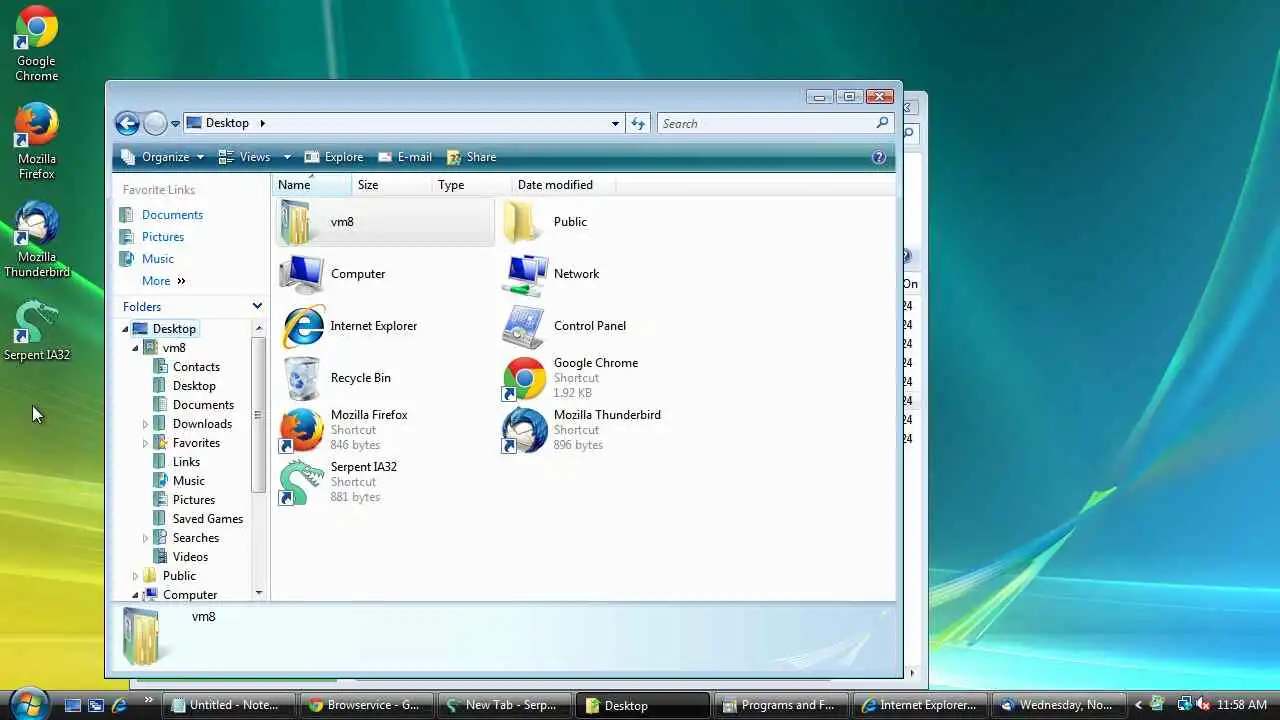1280x720 pixels.
Task: Select the Public folder in file list
Action: (x=545, y=222)
